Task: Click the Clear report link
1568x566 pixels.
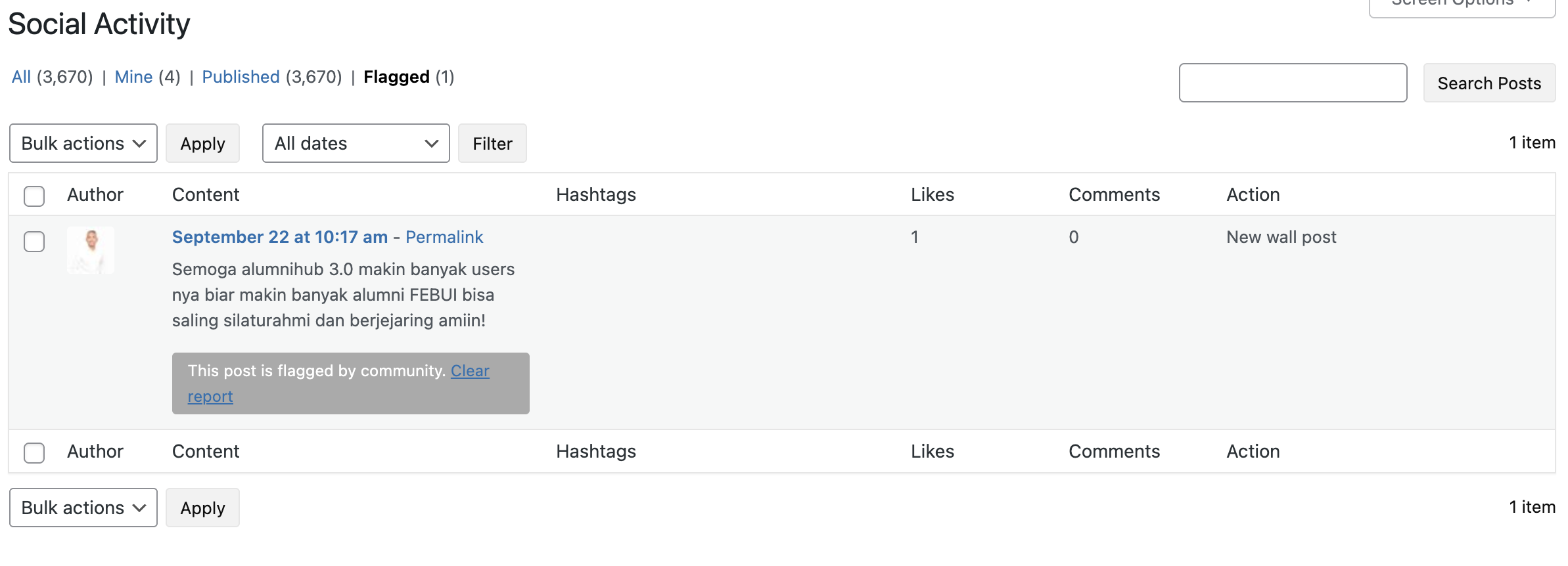Action: [x=470, y=371]
